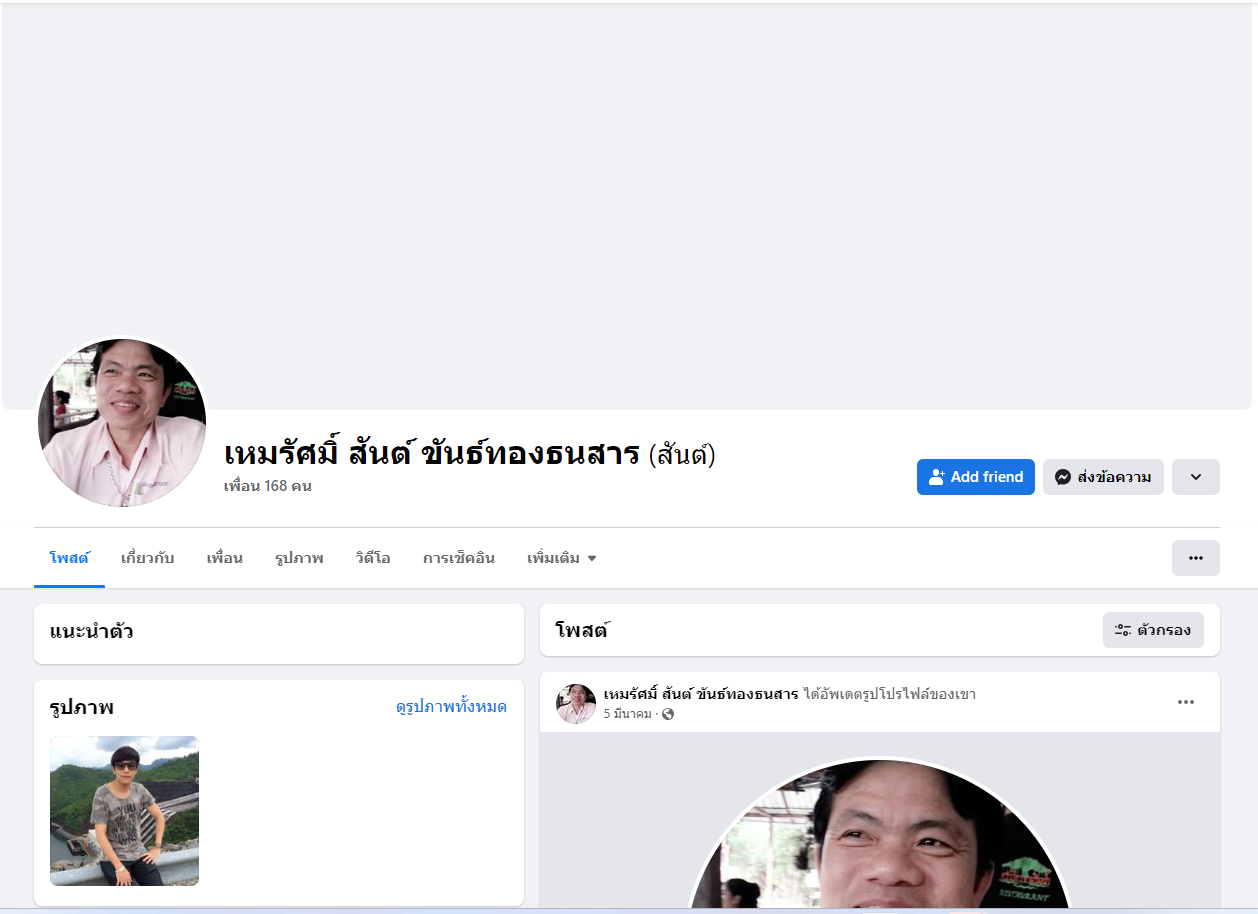Click the แนะนำตัว section heading
1258x914 pixels.
(91, 632)
